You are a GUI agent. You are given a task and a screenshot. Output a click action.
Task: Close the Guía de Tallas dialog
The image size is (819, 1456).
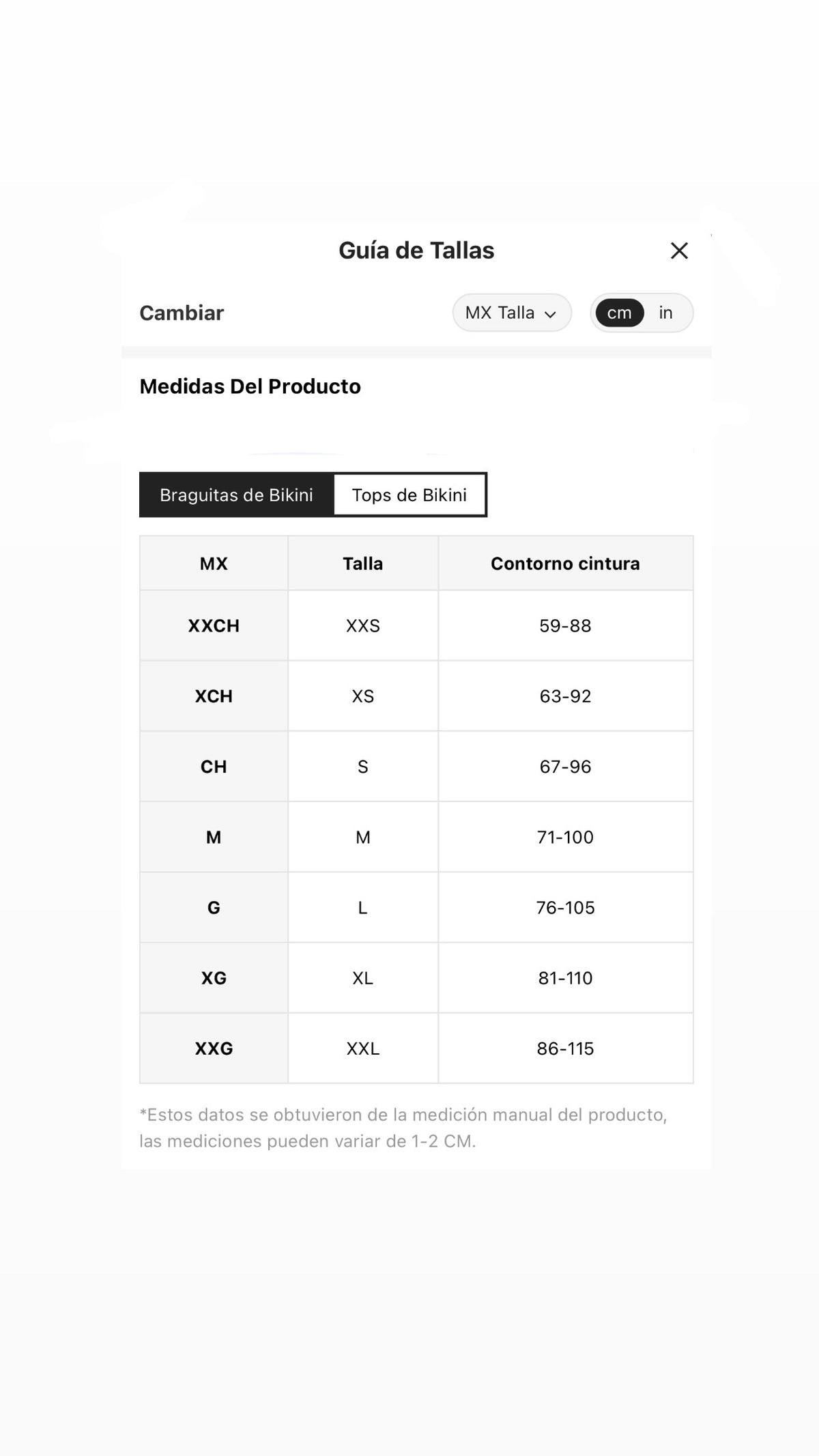tap(679, 251)
